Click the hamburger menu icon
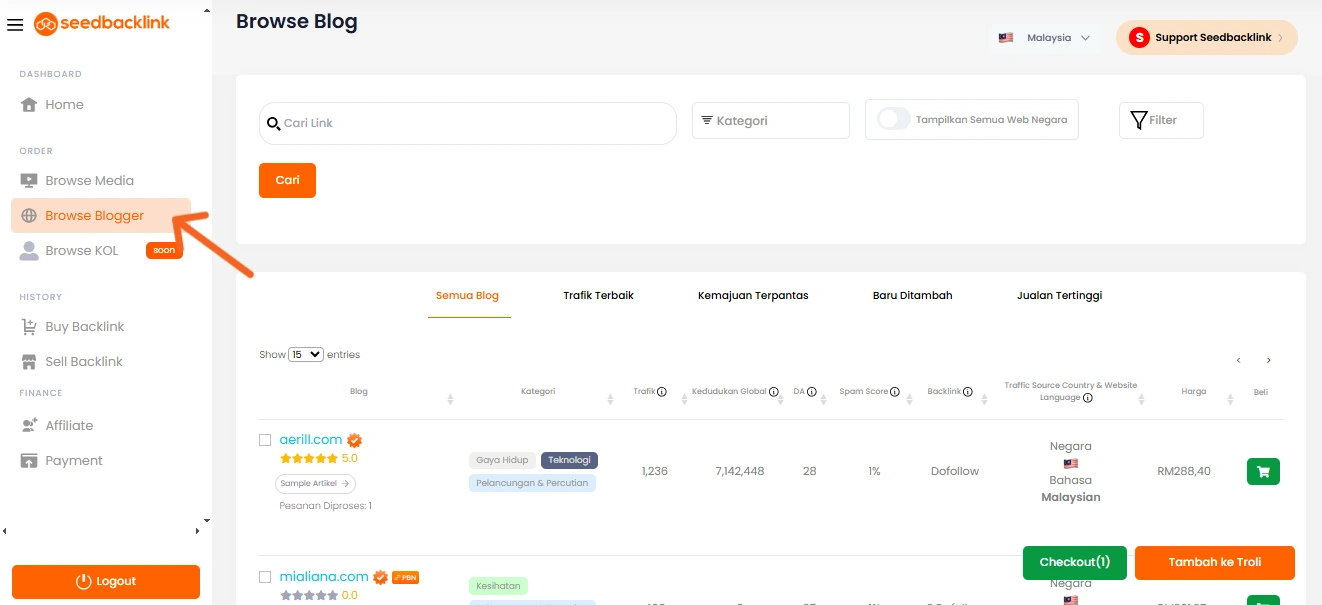This screenshot has width=1322, height=605. pyautogui.click(x=15, y=25)
